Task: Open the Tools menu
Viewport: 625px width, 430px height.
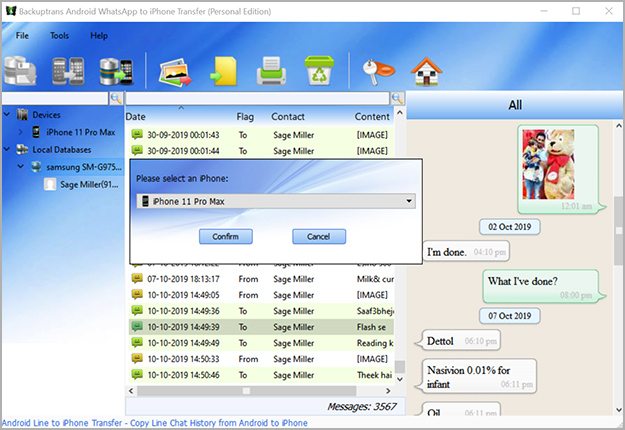Action: point(59,35)
